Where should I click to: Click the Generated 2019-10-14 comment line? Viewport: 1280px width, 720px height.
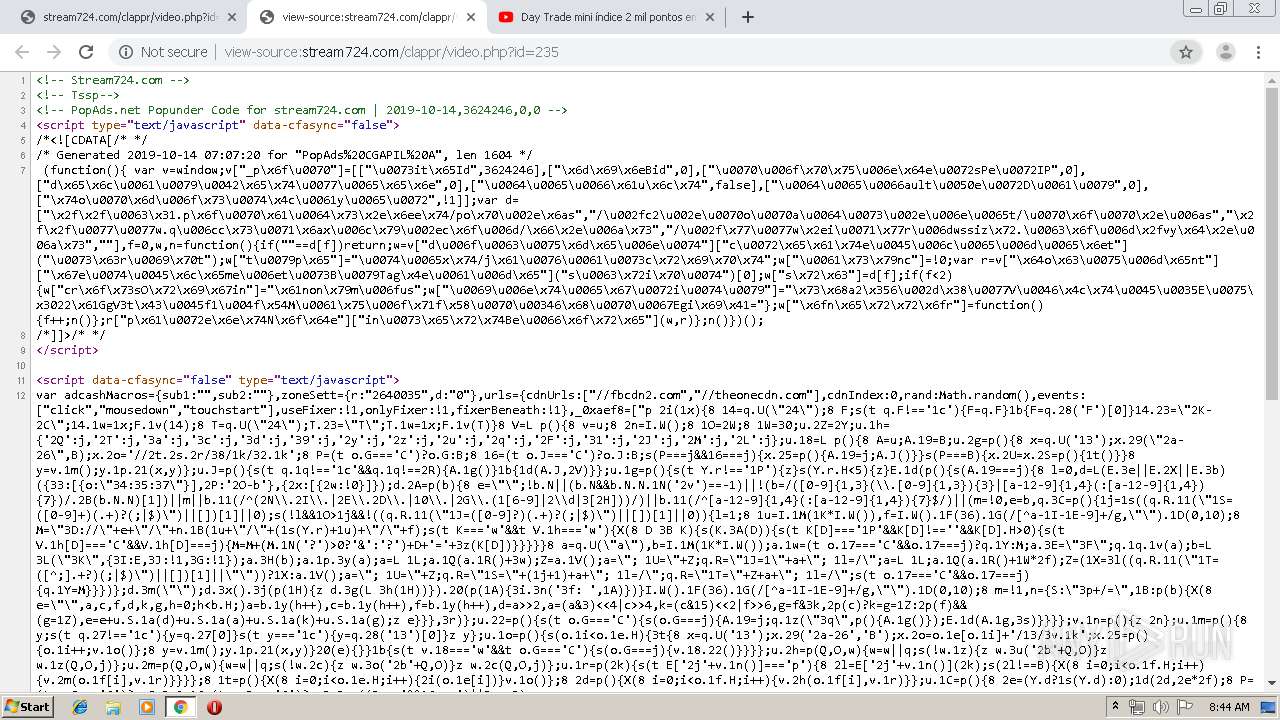tap(285, 155)
